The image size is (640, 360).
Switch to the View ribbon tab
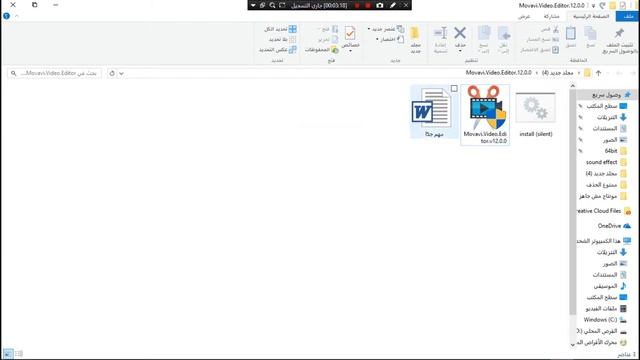(524, 16)
